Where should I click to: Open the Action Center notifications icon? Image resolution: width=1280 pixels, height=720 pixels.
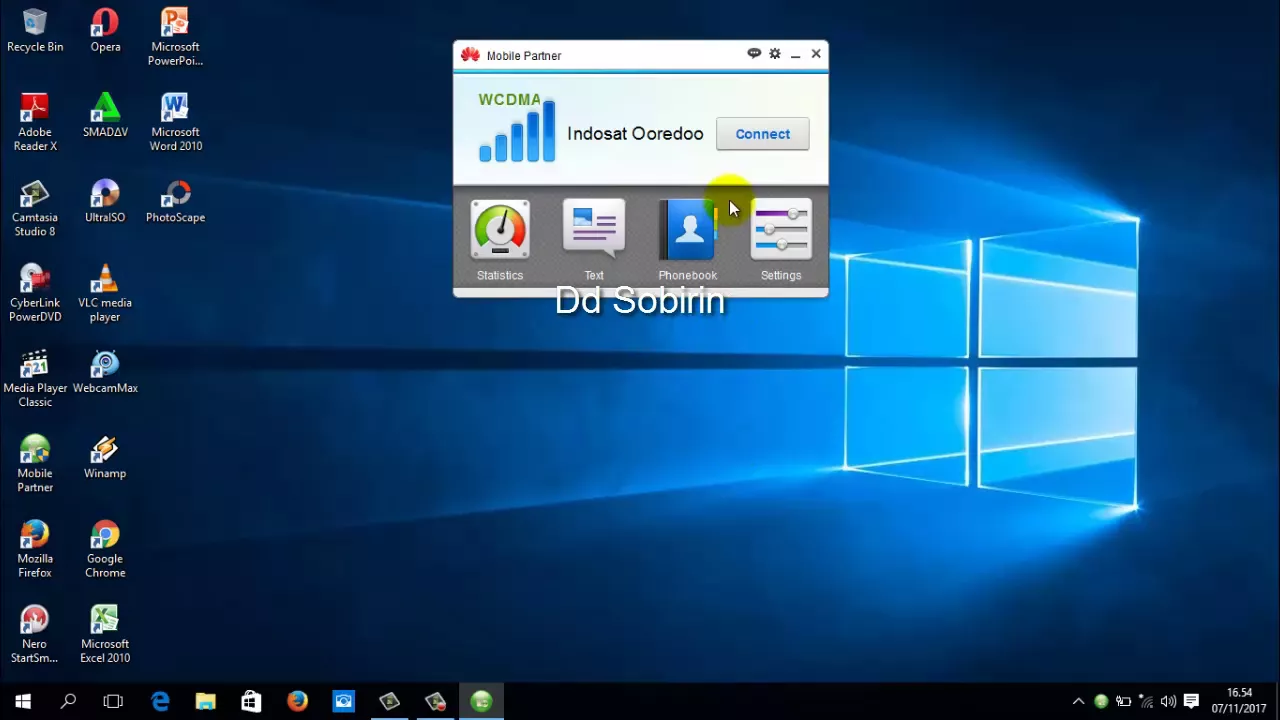point(1191,702)
